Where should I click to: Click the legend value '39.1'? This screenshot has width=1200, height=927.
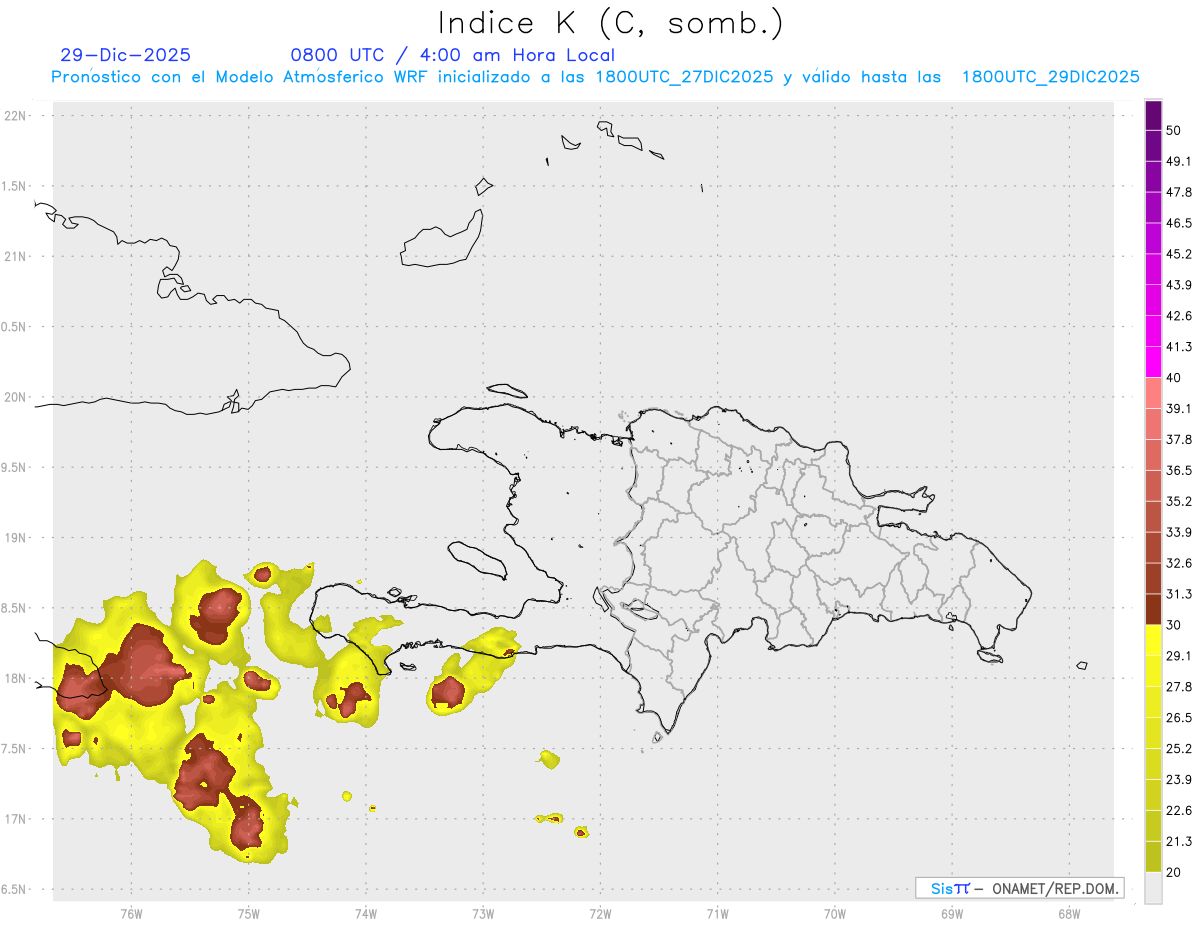coord(1179,408)
